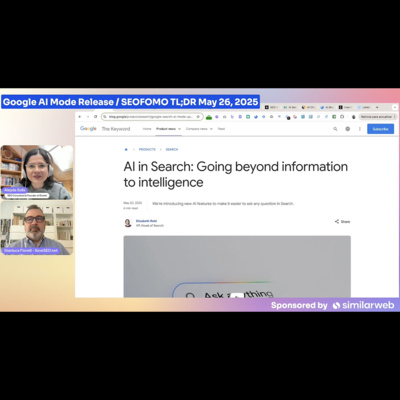Click the globe language icon in site header

pyautogui.click(x=348, y=129)
